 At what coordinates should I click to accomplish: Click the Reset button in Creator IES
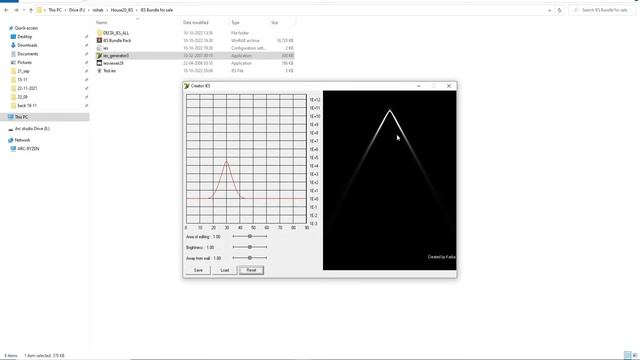point(251,270)
